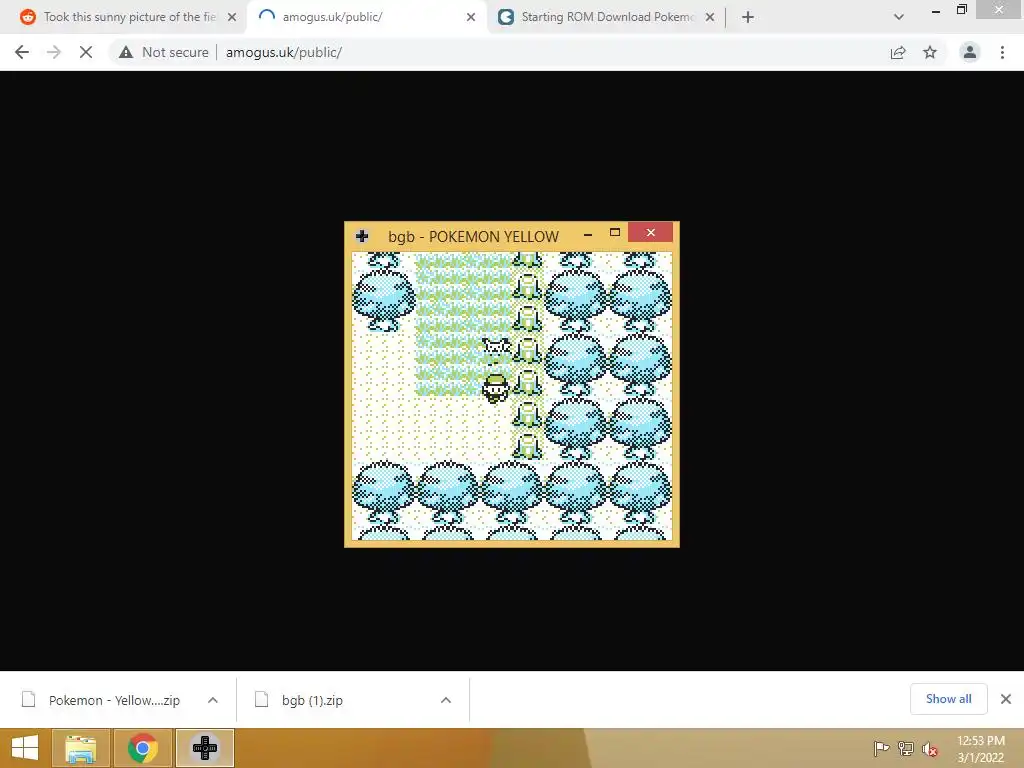Click the network tray icon
The height and width of the screenshot is (768, 1024).
(x=906, y=748)
